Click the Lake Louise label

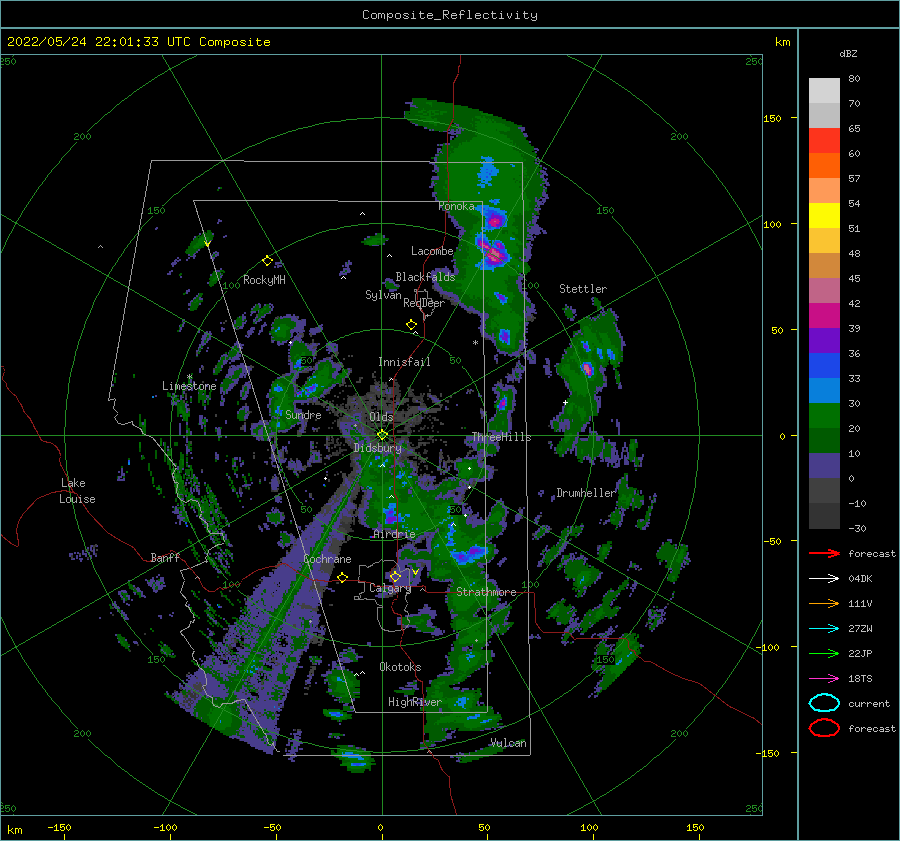coord(77,491)
